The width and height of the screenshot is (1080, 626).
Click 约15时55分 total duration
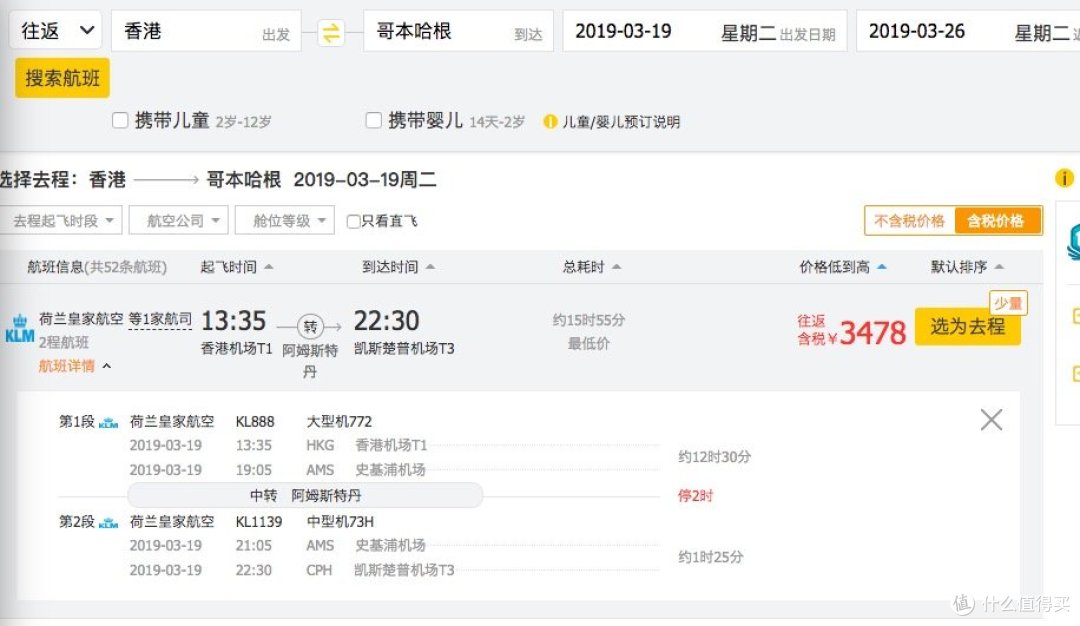pos(589,320)
